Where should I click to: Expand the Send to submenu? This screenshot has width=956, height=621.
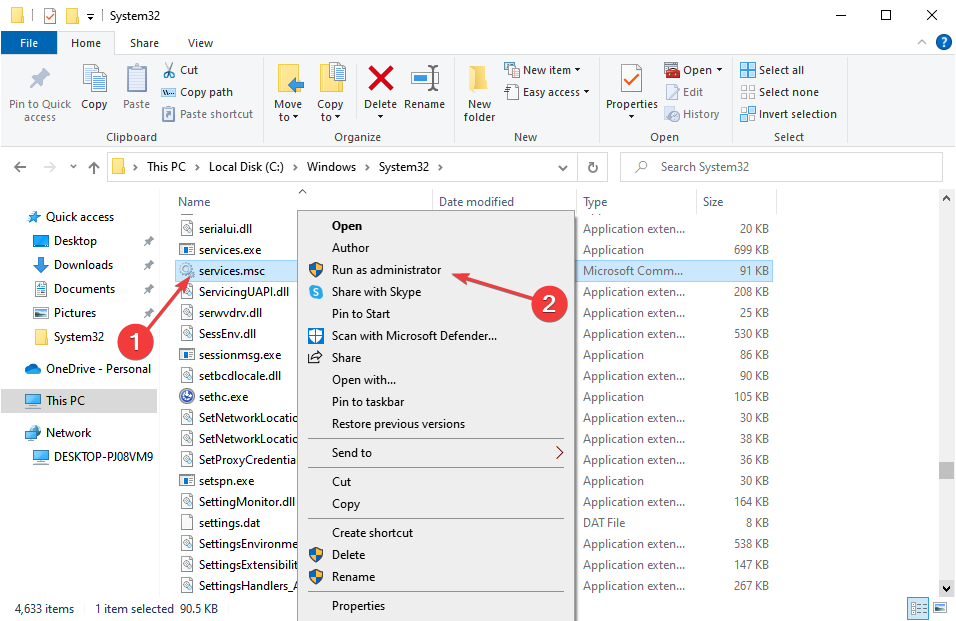point(435,453)
